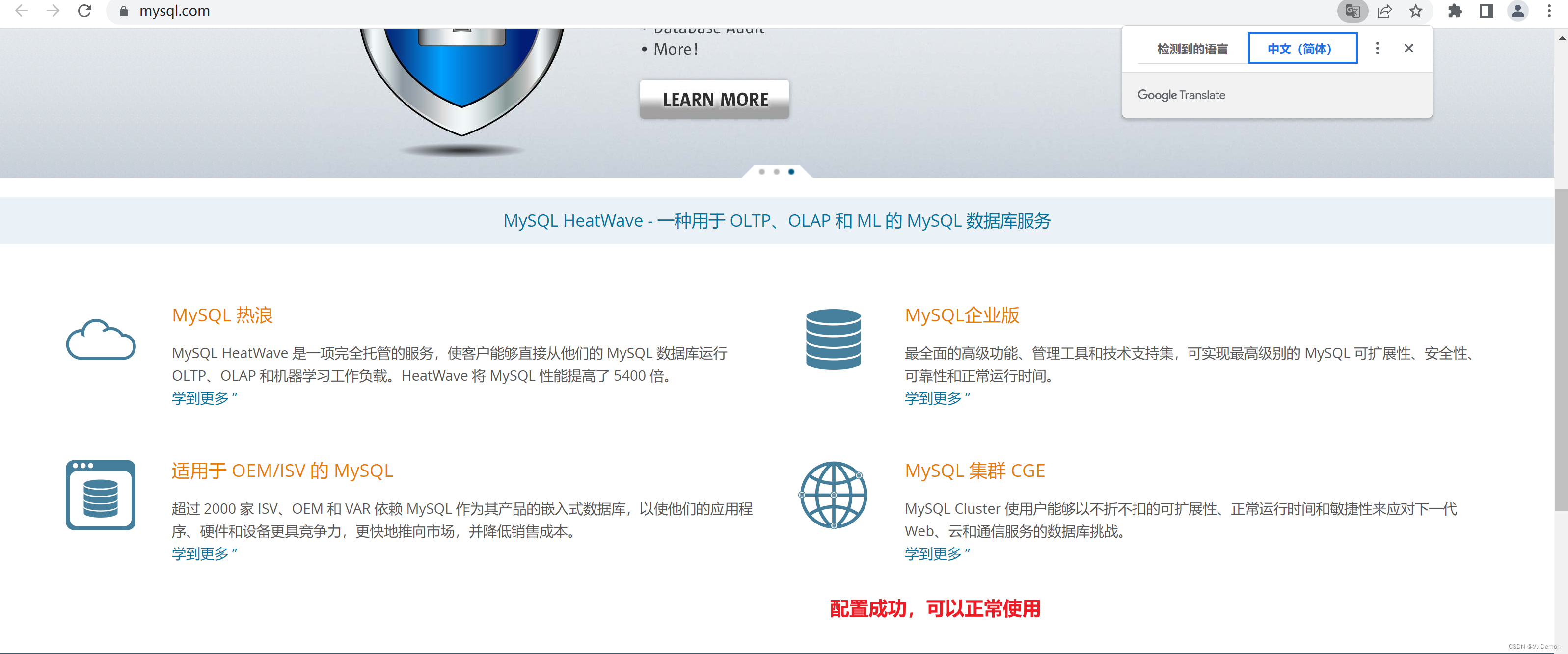Click the browser back arrow
The height and width of the screenshot is (654, 1568).
(x=21, y=11)
